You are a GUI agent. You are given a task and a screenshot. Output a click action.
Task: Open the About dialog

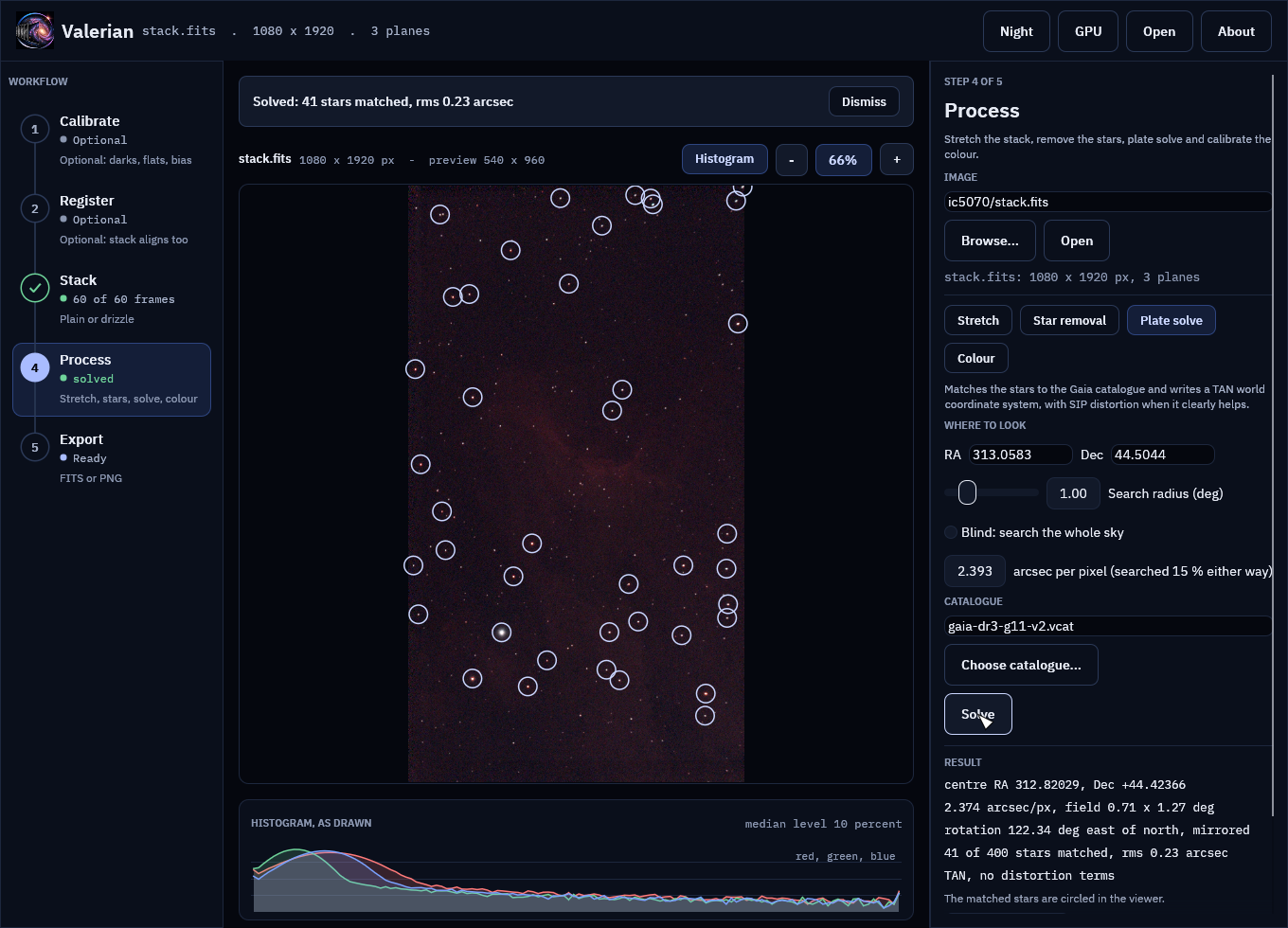1236,31
